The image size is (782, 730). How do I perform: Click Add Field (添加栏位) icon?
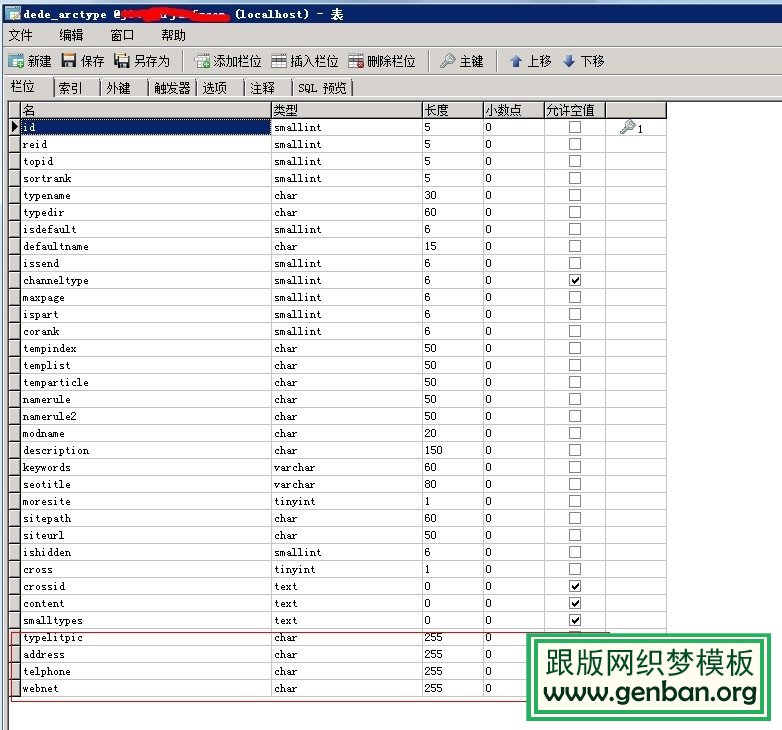202,61
